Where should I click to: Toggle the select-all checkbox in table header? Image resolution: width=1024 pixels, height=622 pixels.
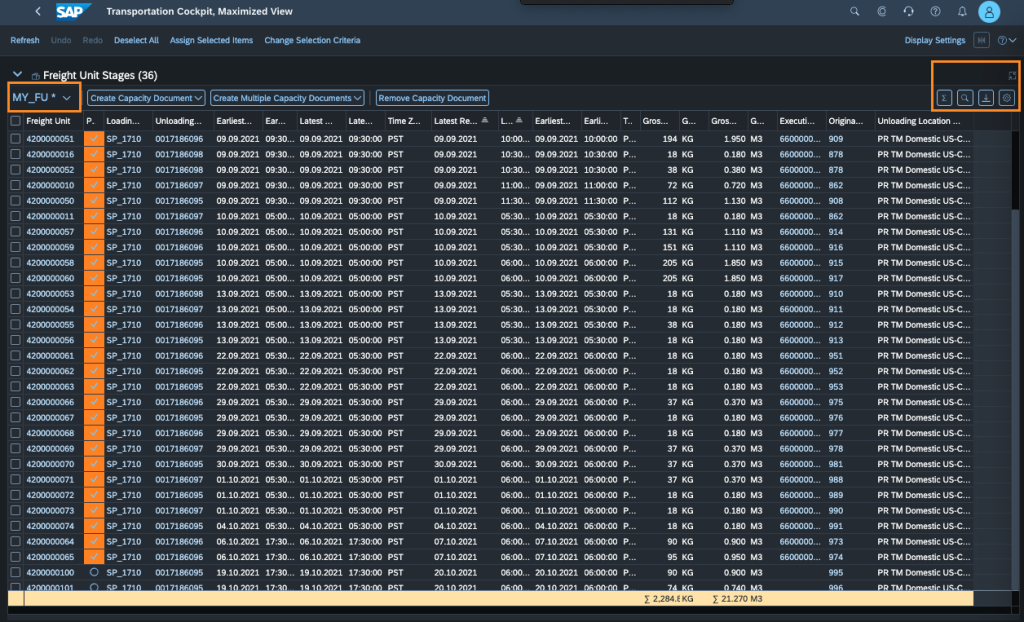[16, 121]
